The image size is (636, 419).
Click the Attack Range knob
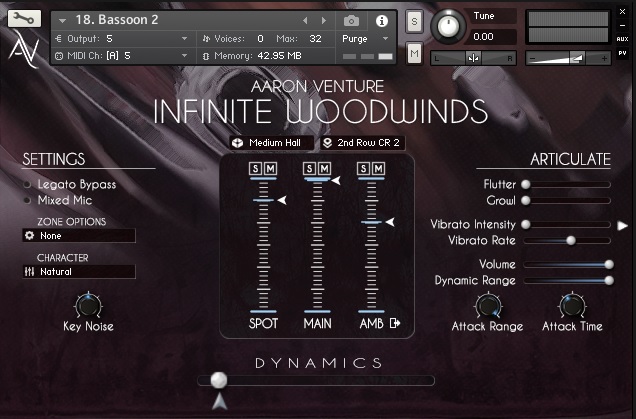pos(488,306)
